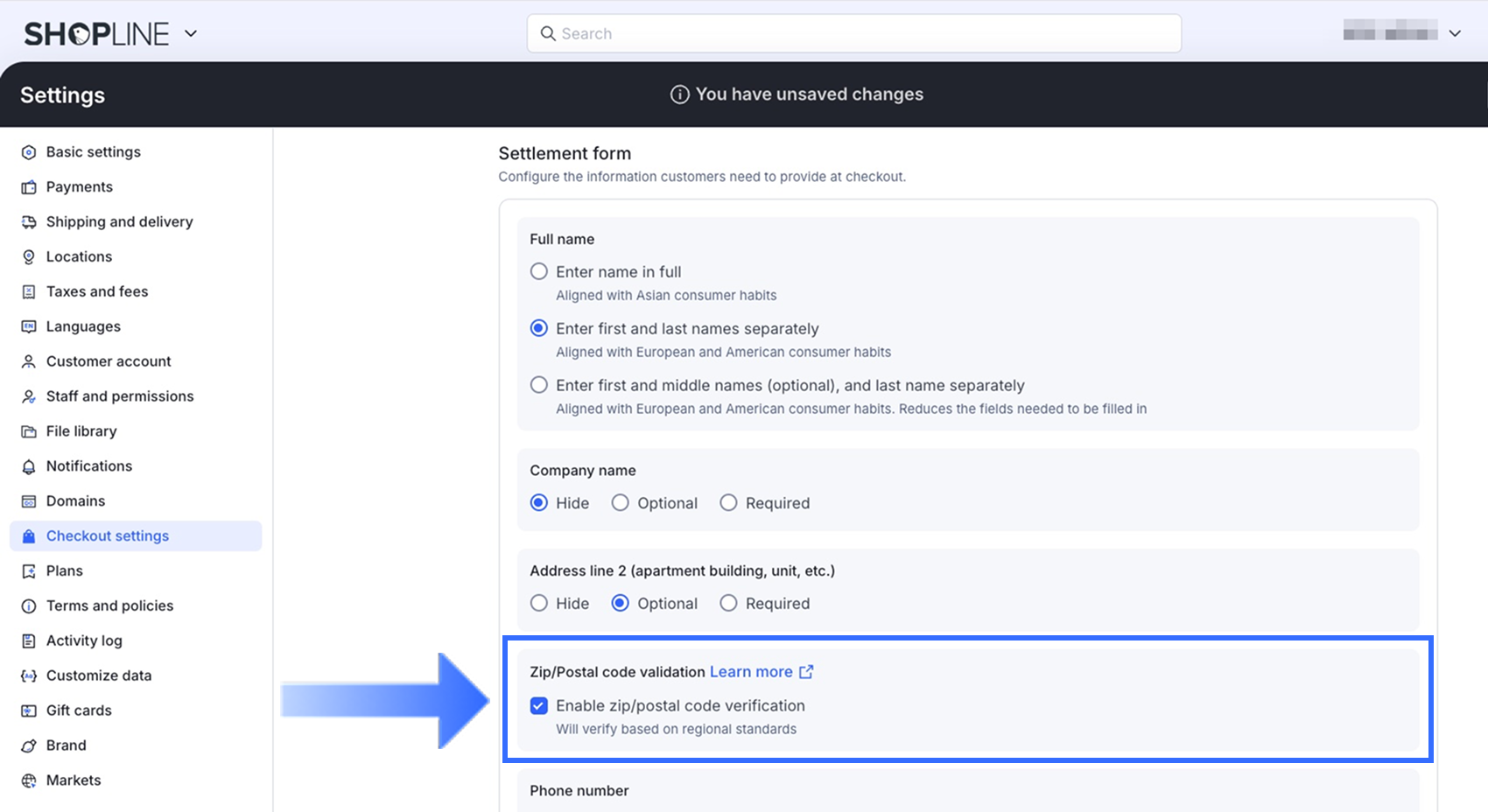Screen dimensions: 1488x812
Task: Click the Gift cards icon
Action: pos(29,710)
